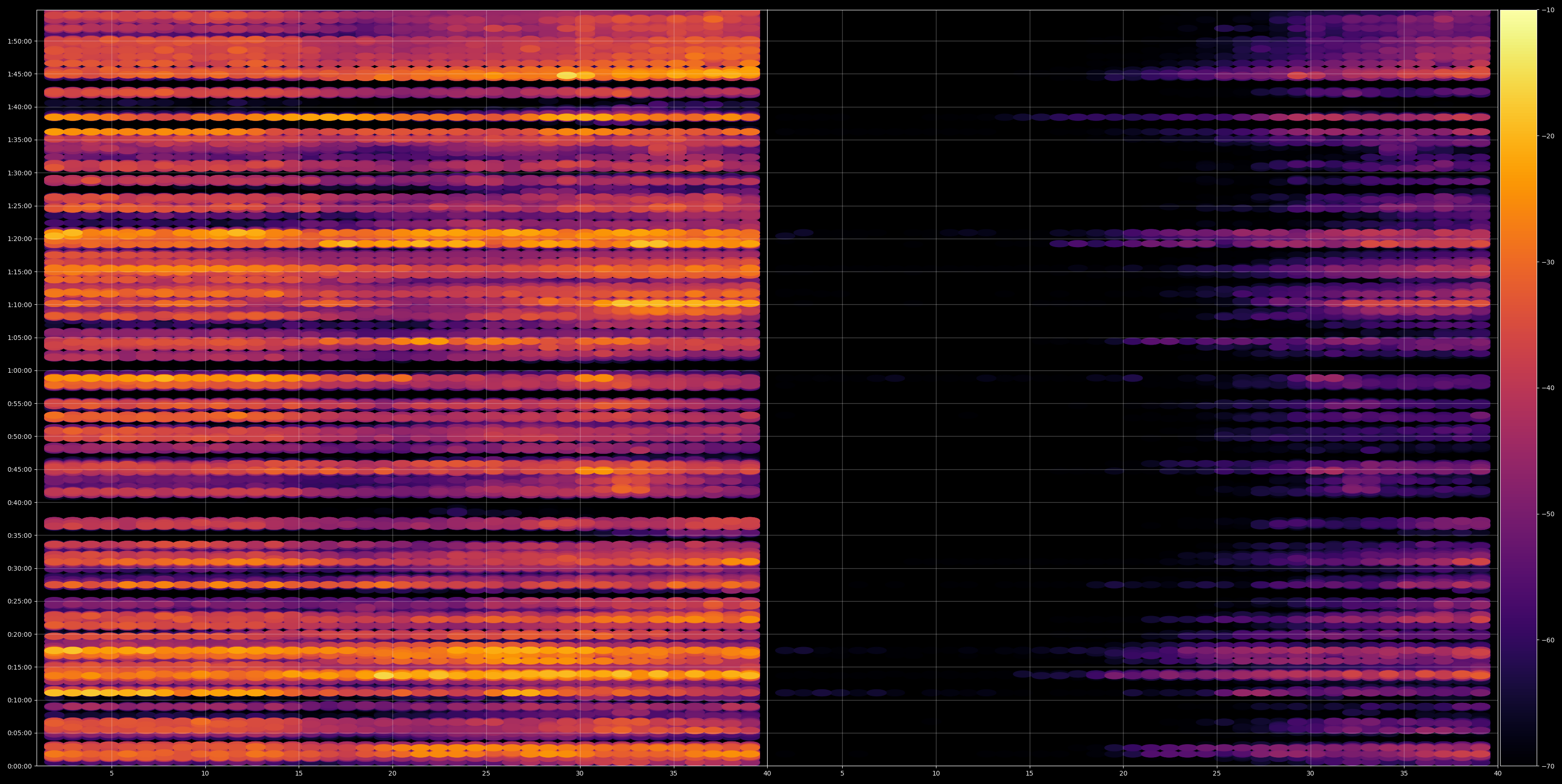The image size is (1562, 784).
Task: Click x-axis label 40 beside the colorbar
Action: pos(1498,774)
